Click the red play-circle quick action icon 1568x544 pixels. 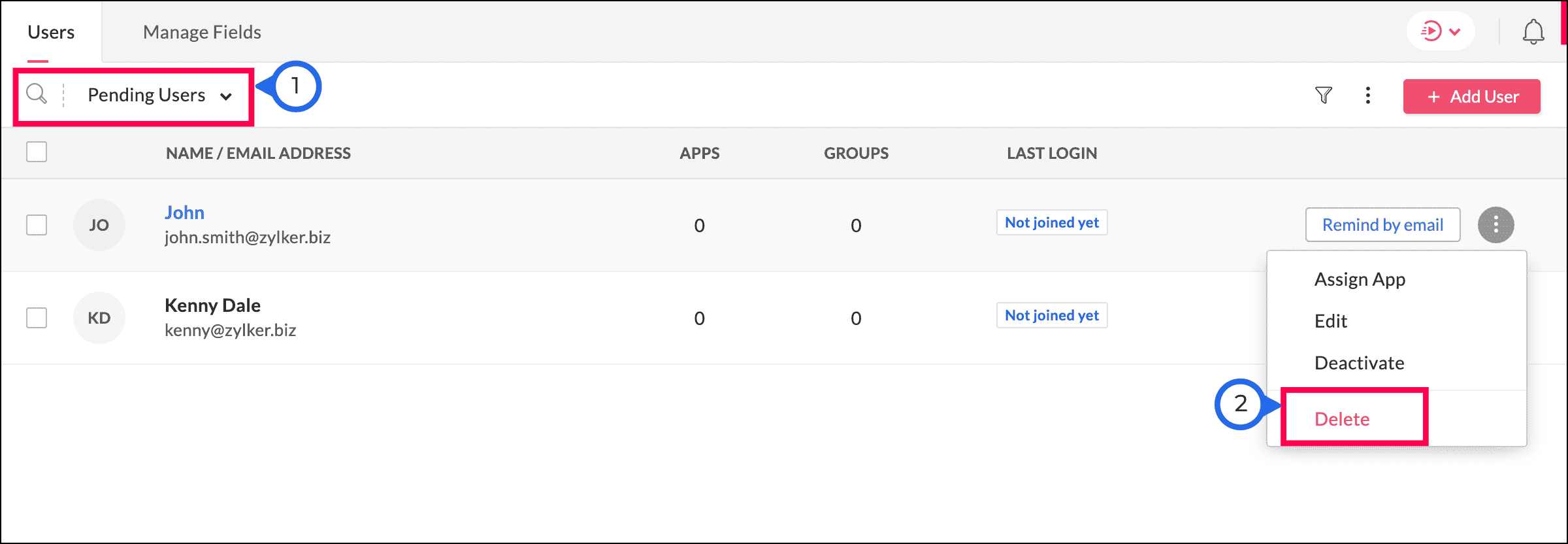1431,31
